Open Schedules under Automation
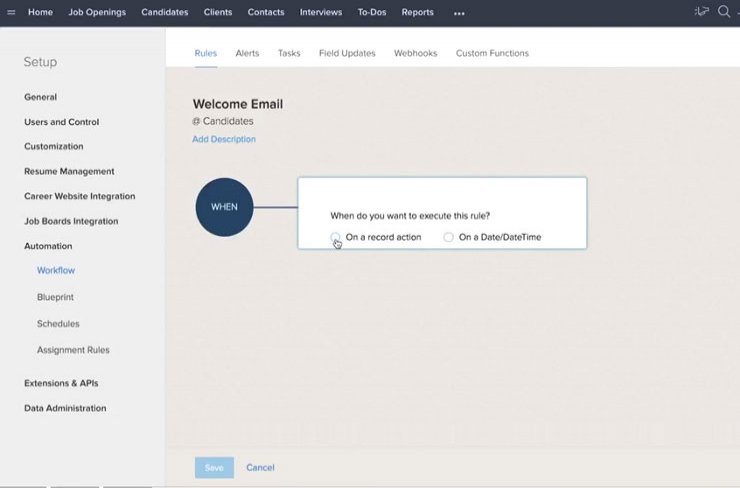Screen dimensions: 740x488 58,324
